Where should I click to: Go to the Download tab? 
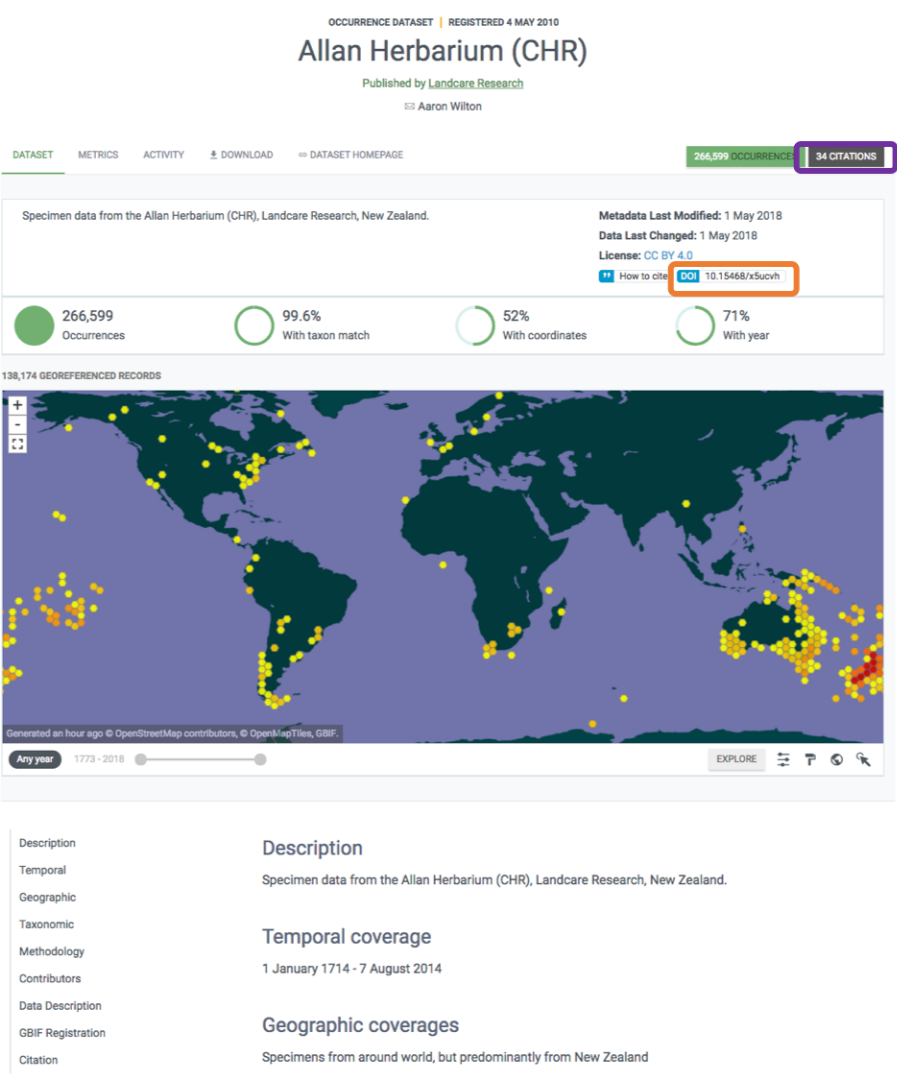[x=241, y=155]
